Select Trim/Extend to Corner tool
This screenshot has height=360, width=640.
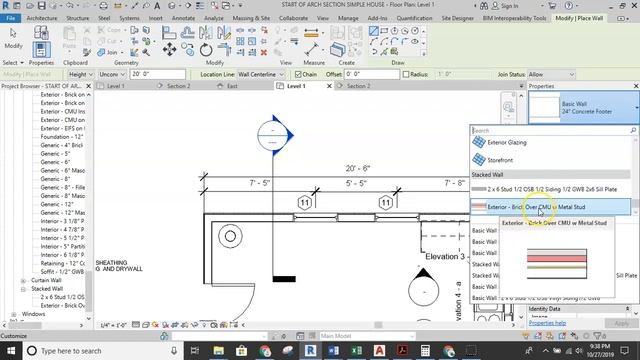click(224, 50)
